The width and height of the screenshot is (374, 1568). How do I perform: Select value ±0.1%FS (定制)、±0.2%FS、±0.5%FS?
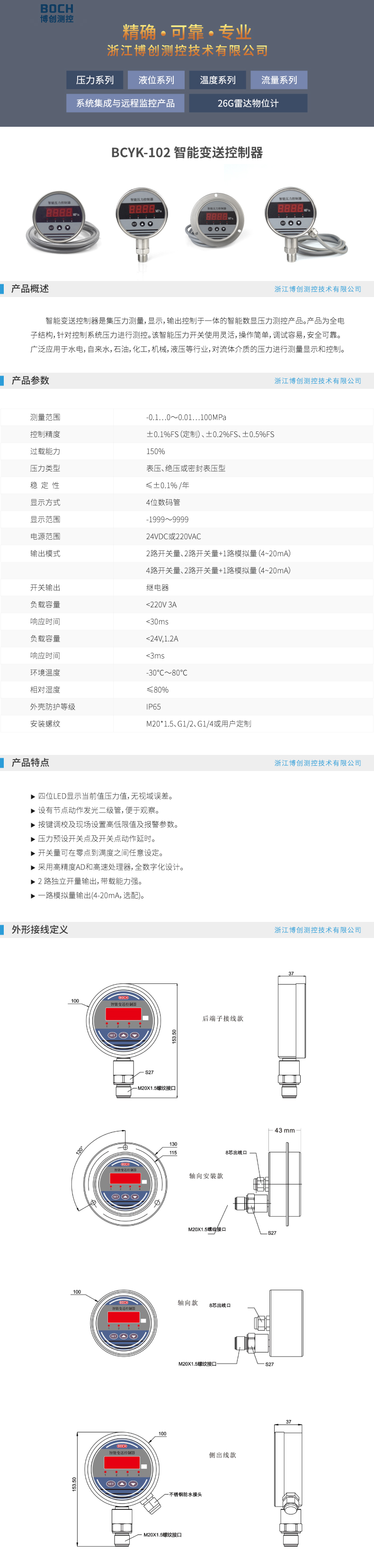[x=210, y=434]
